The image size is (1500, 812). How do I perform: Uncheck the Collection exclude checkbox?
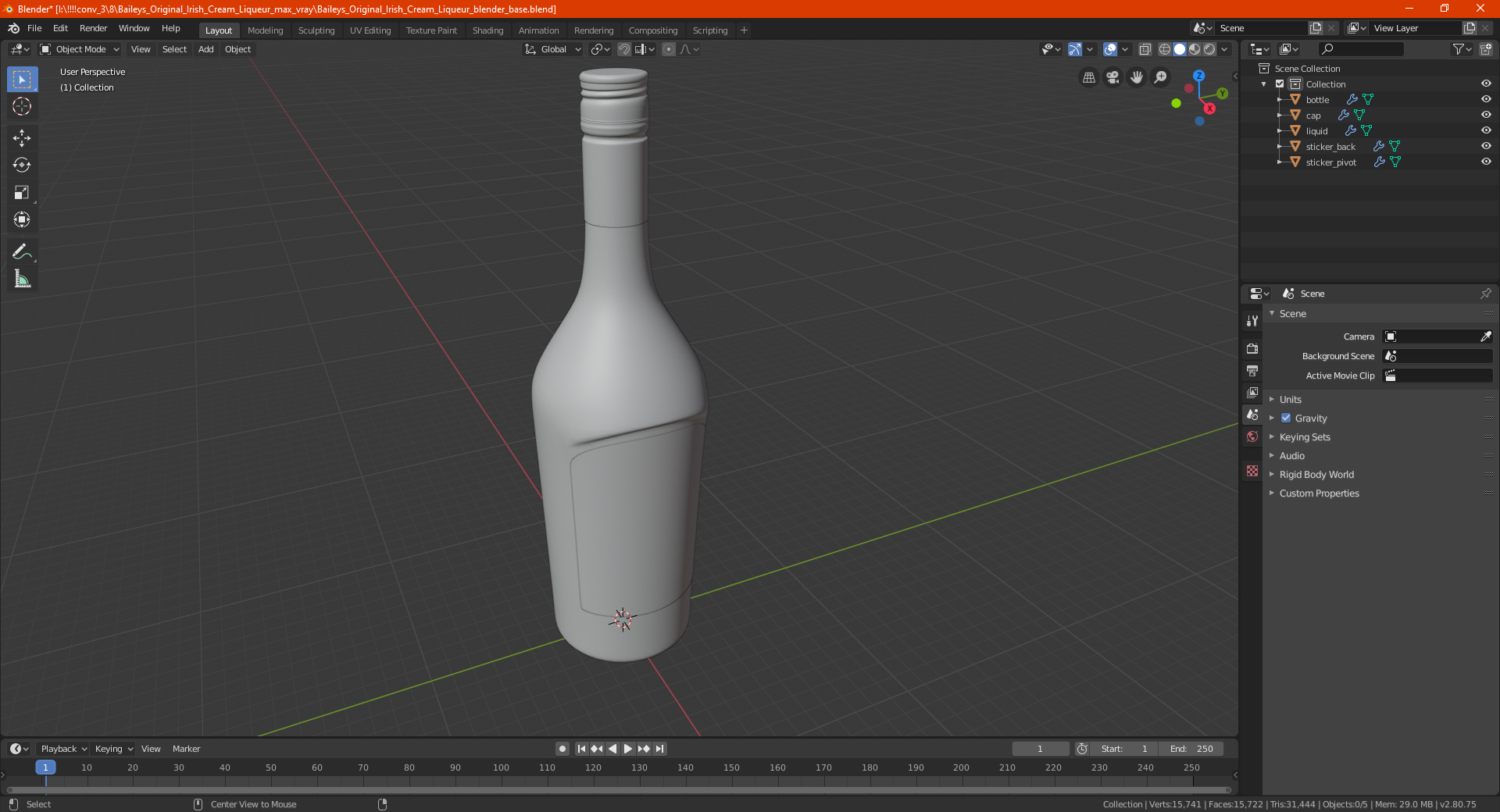coord(1280,84)
